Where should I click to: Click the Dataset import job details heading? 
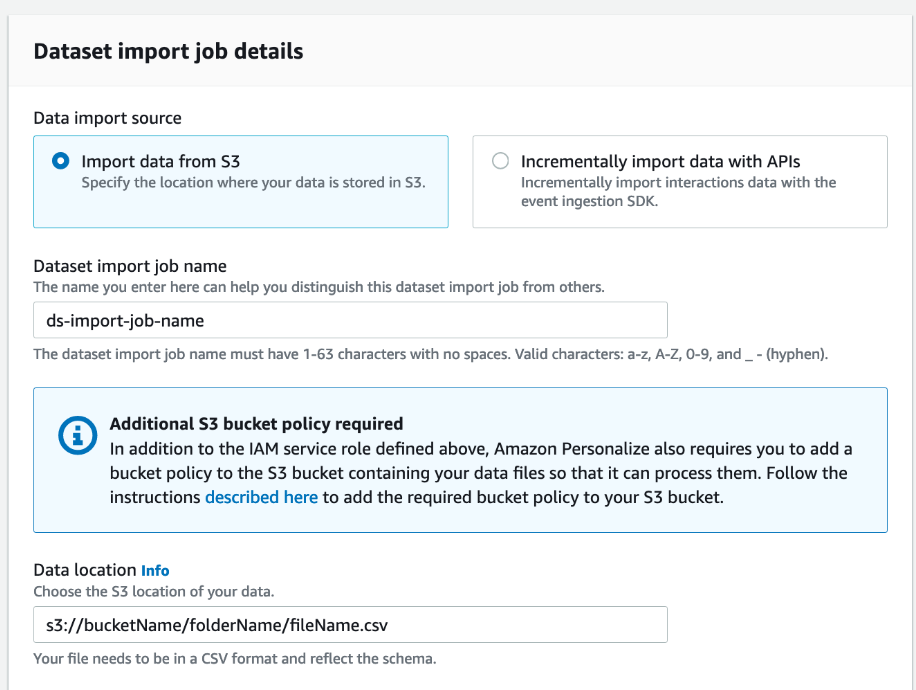(168, 51)
